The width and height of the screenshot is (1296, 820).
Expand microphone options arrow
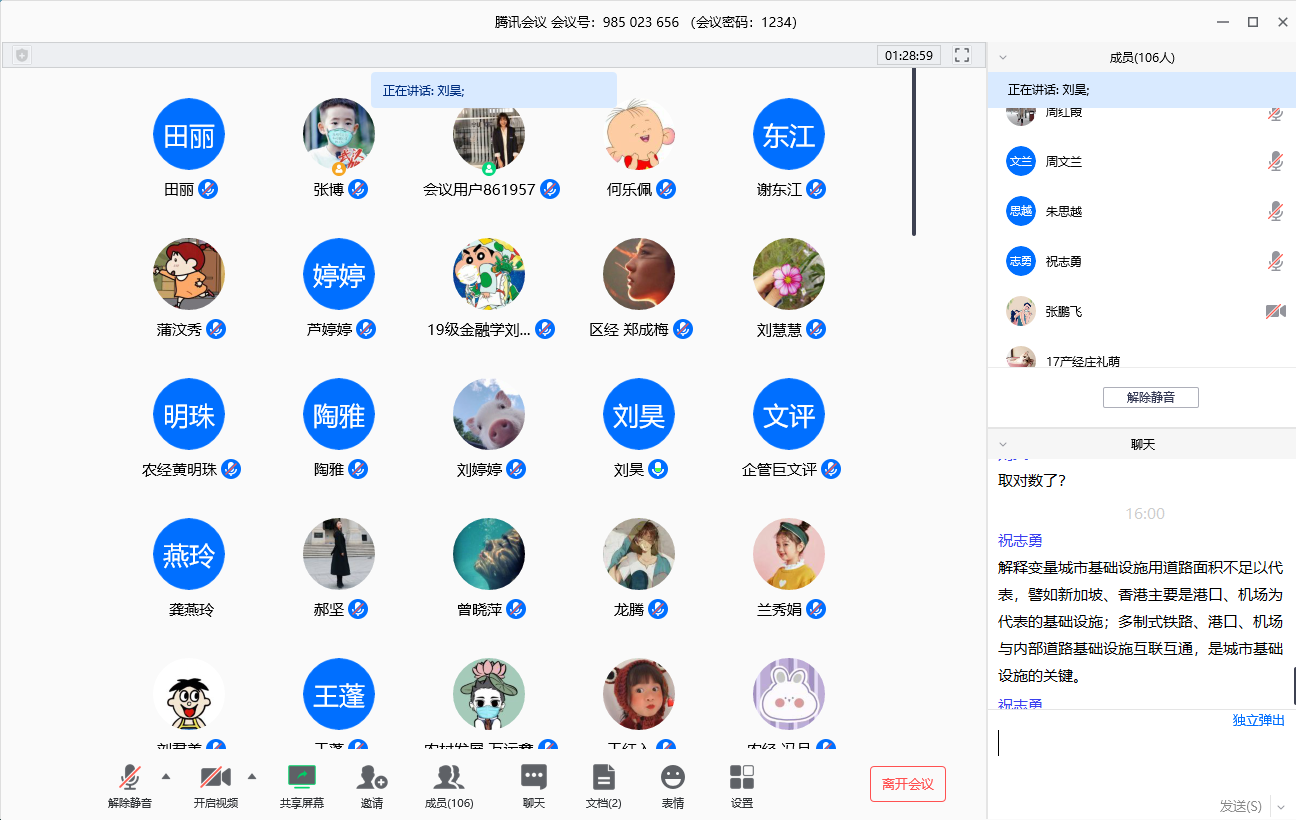tap(166, 775)
